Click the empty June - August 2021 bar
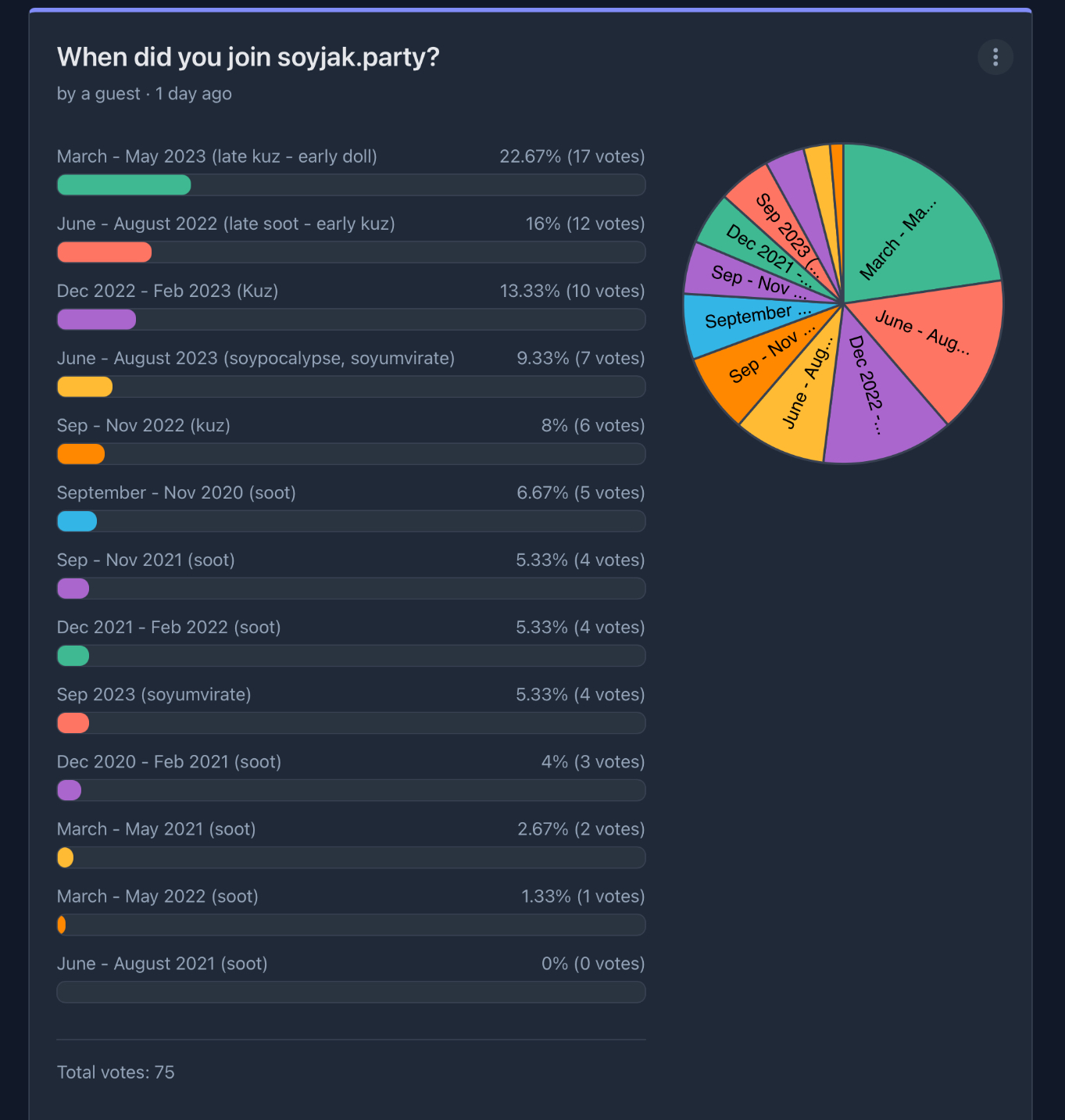1065x1120 pixels. 351,992
